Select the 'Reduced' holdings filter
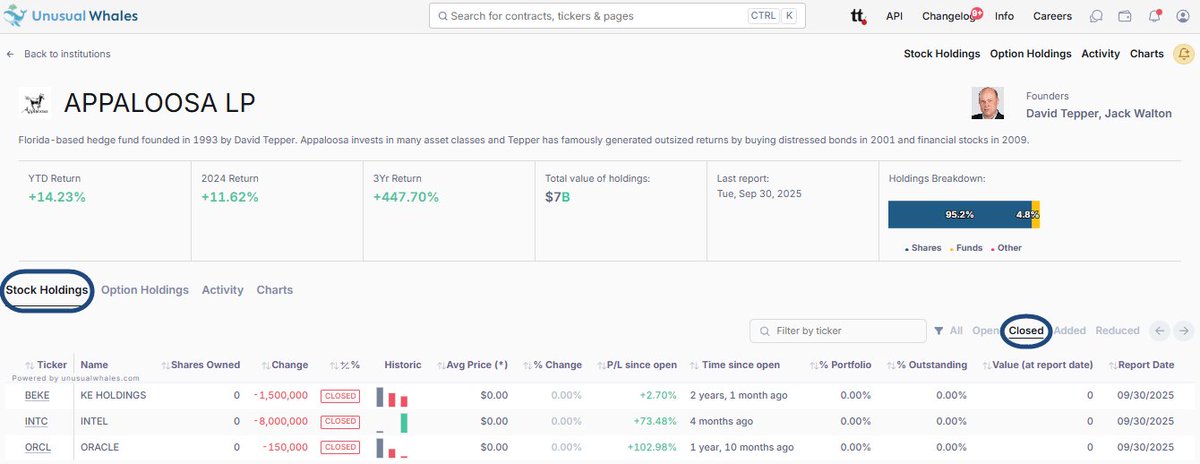Screen dimensions: 1200x464 pos(1117,331)
